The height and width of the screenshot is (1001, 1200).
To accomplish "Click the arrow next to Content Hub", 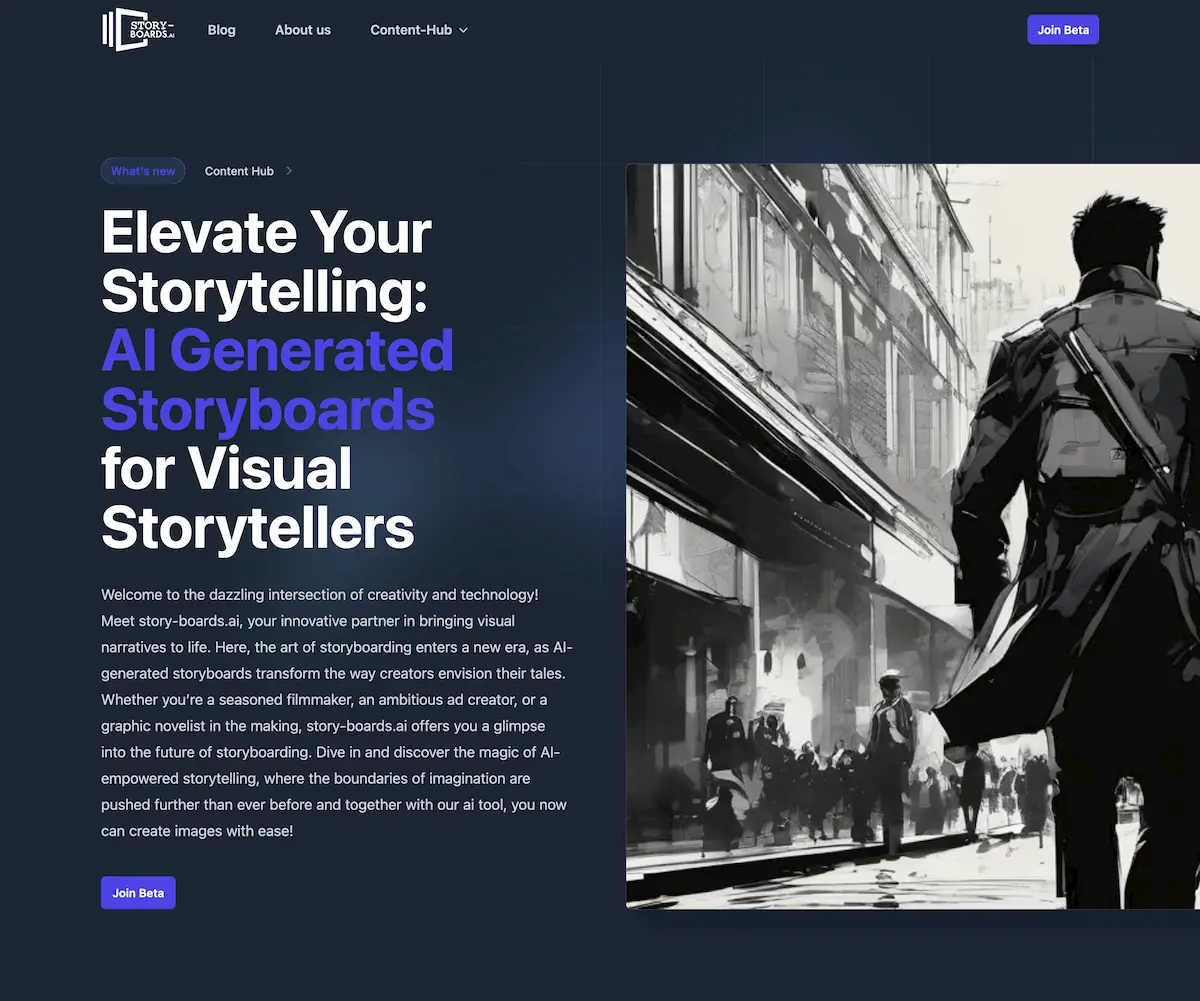I will (289, 171).
